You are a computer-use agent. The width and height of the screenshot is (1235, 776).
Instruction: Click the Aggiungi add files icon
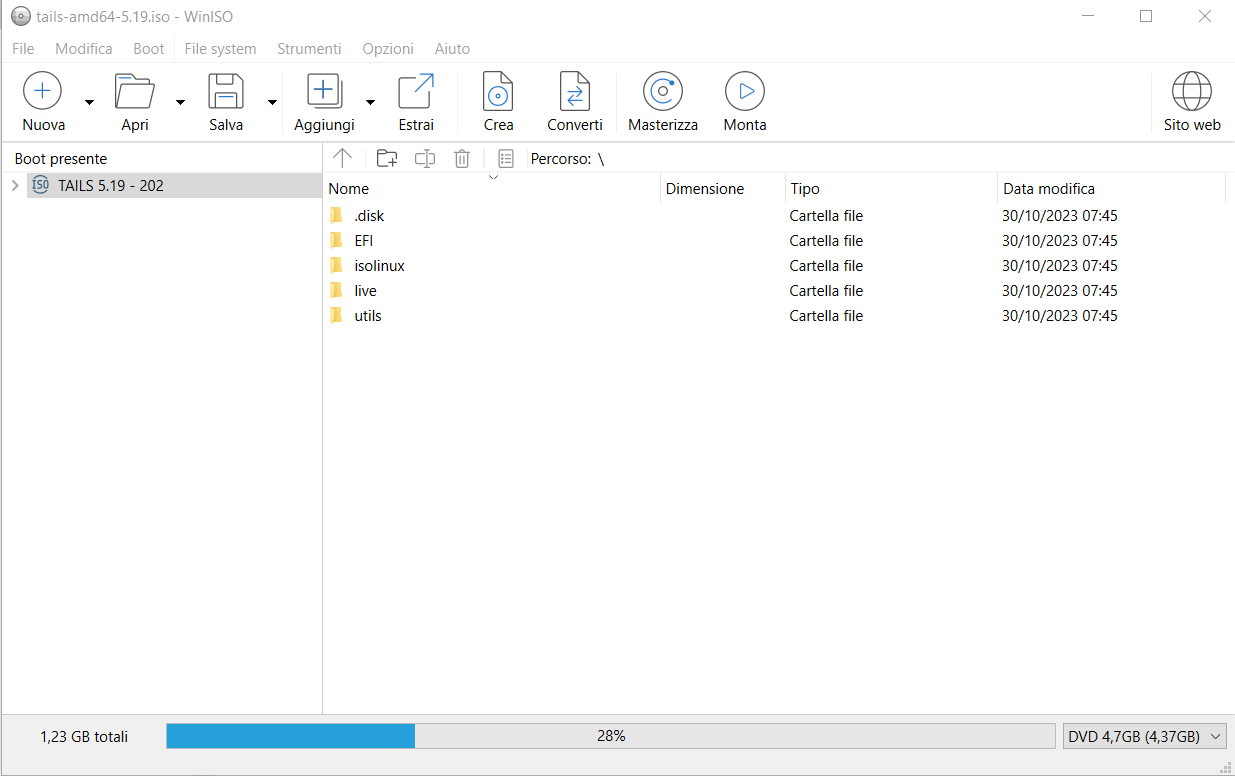tap(324, 91)
